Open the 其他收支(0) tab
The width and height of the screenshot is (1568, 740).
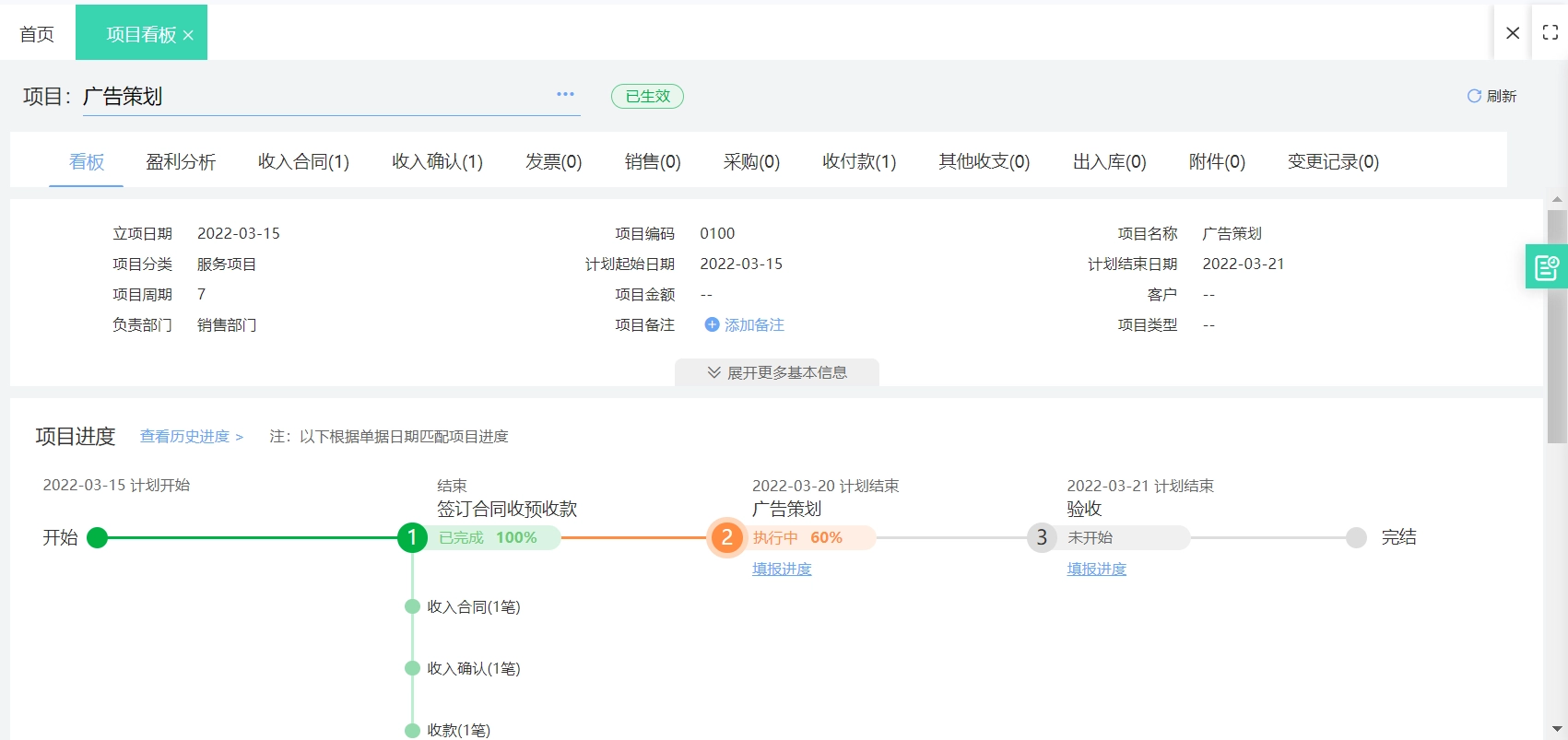tap(984, 161)
